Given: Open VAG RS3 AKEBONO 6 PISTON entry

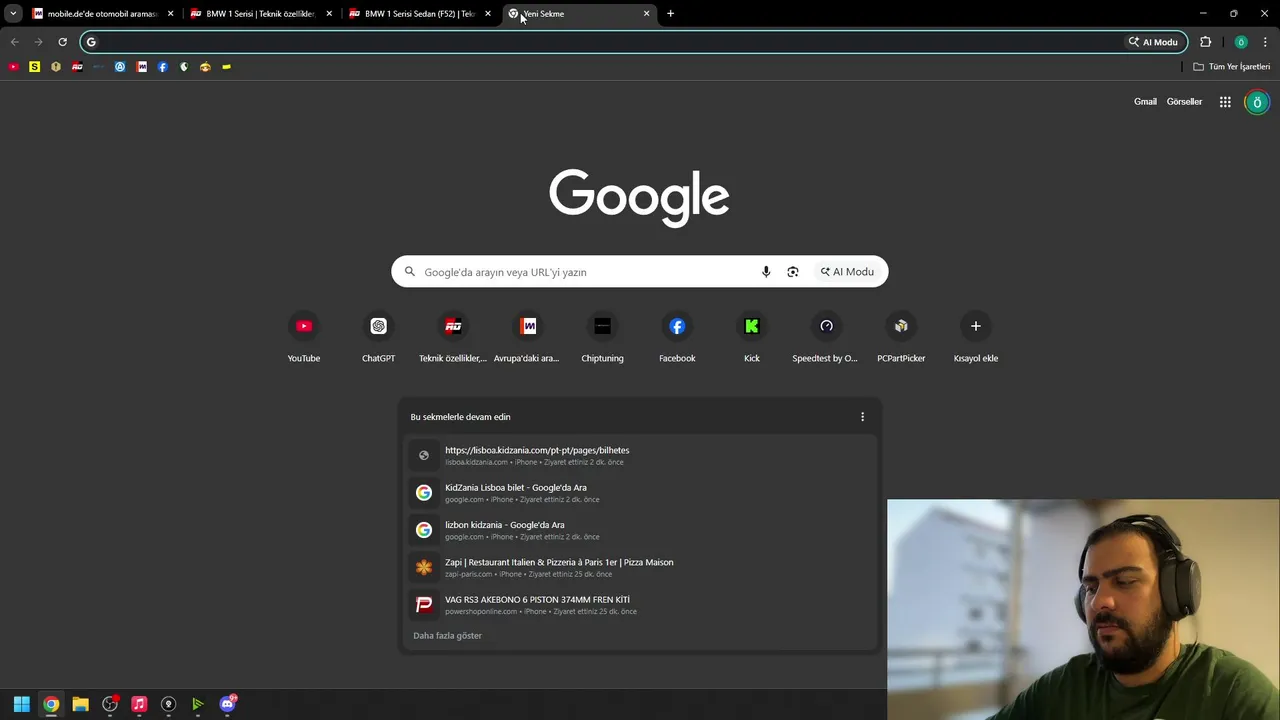Looking at the screenshot, I should 640,605.
